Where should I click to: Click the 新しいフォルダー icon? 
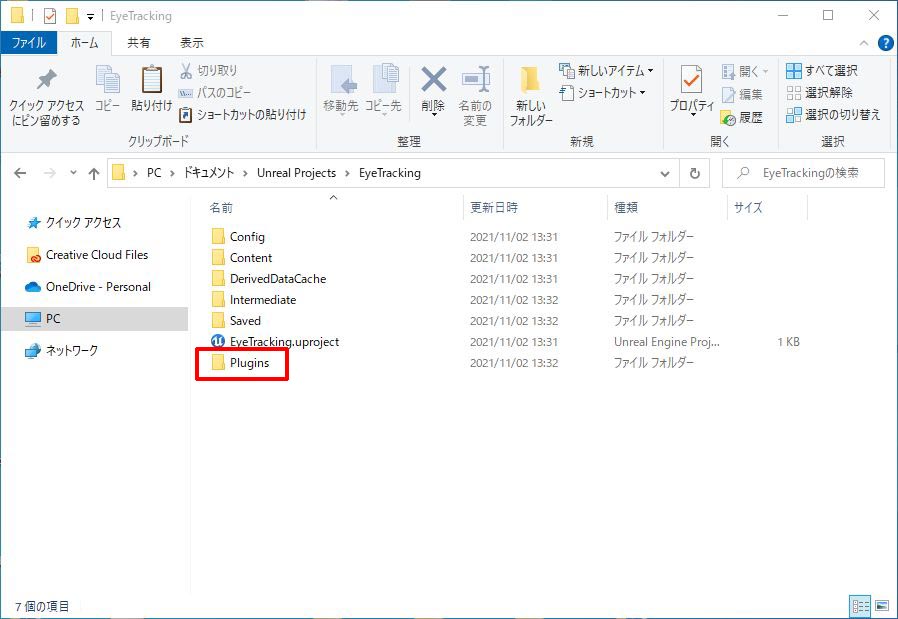click(530, 79)
